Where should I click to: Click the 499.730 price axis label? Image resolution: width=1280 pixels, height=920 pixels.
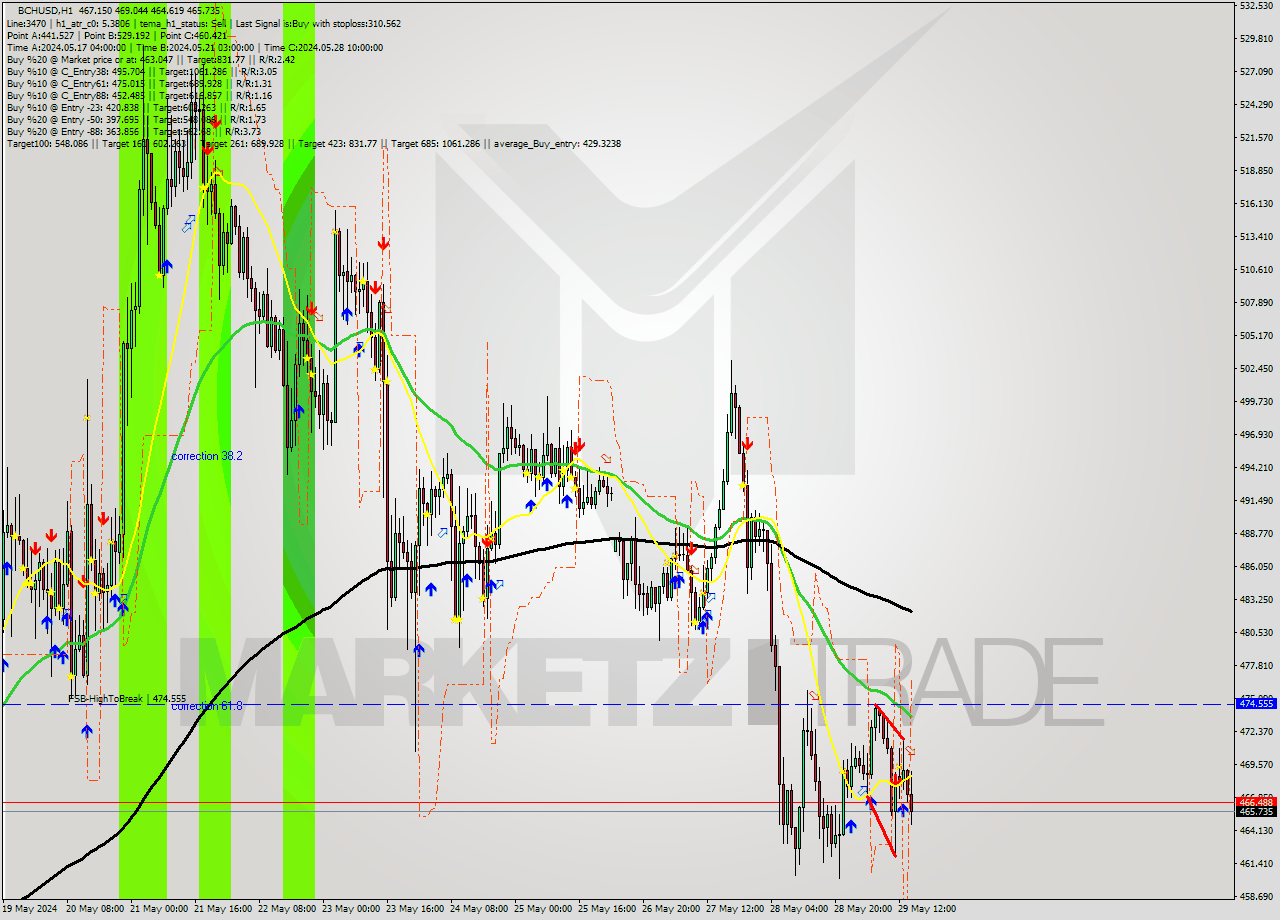(1255, 402)
